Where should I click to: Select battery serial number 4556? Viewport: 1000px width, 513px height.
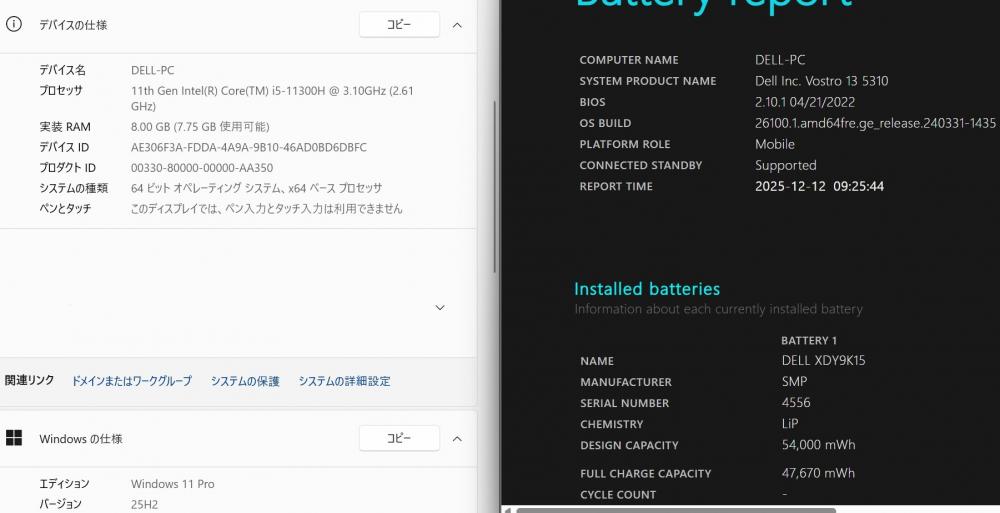(x=796, y=403)
